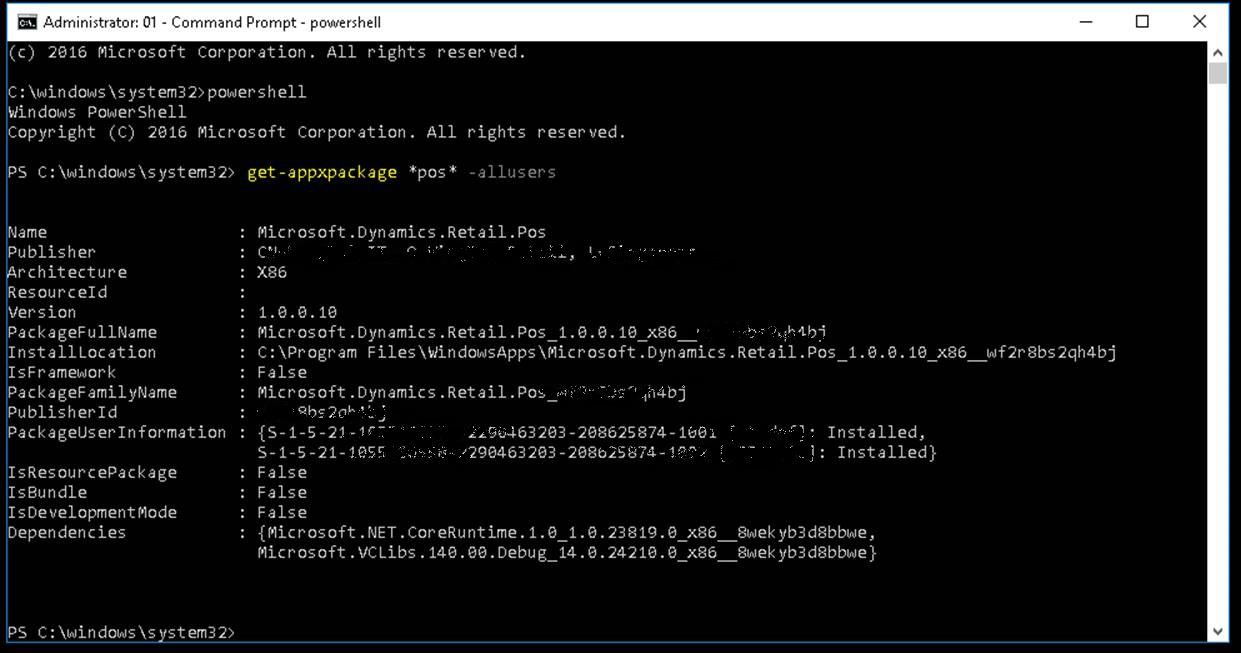Click the 'C:\windows\system32>powershell' line
The image size is (1241, 653).
pyautogui.click(x=157, y=92)
